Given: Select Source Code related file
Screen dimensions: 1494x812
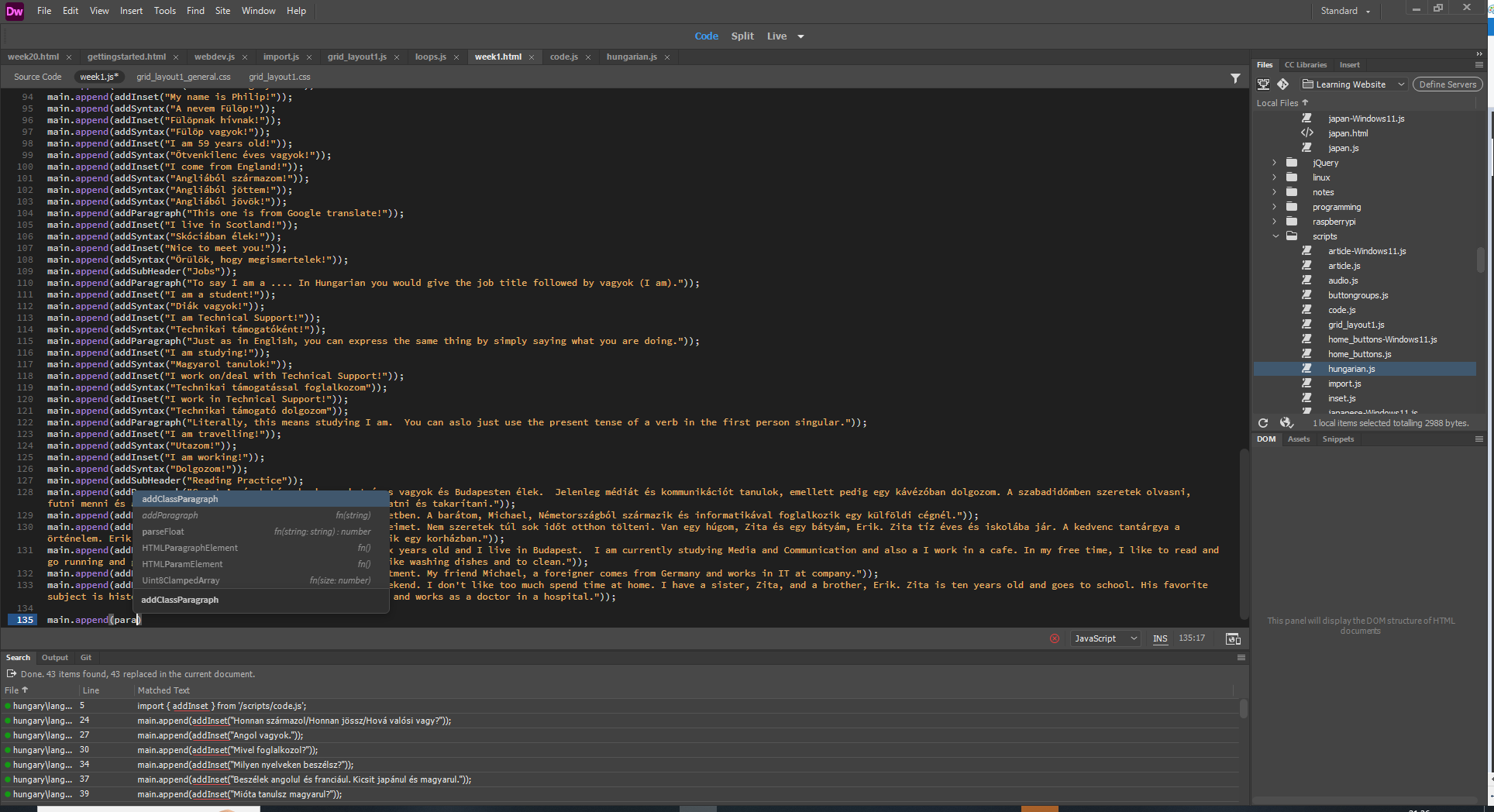Looking at the screenshot, I should (x=37, y=77).
